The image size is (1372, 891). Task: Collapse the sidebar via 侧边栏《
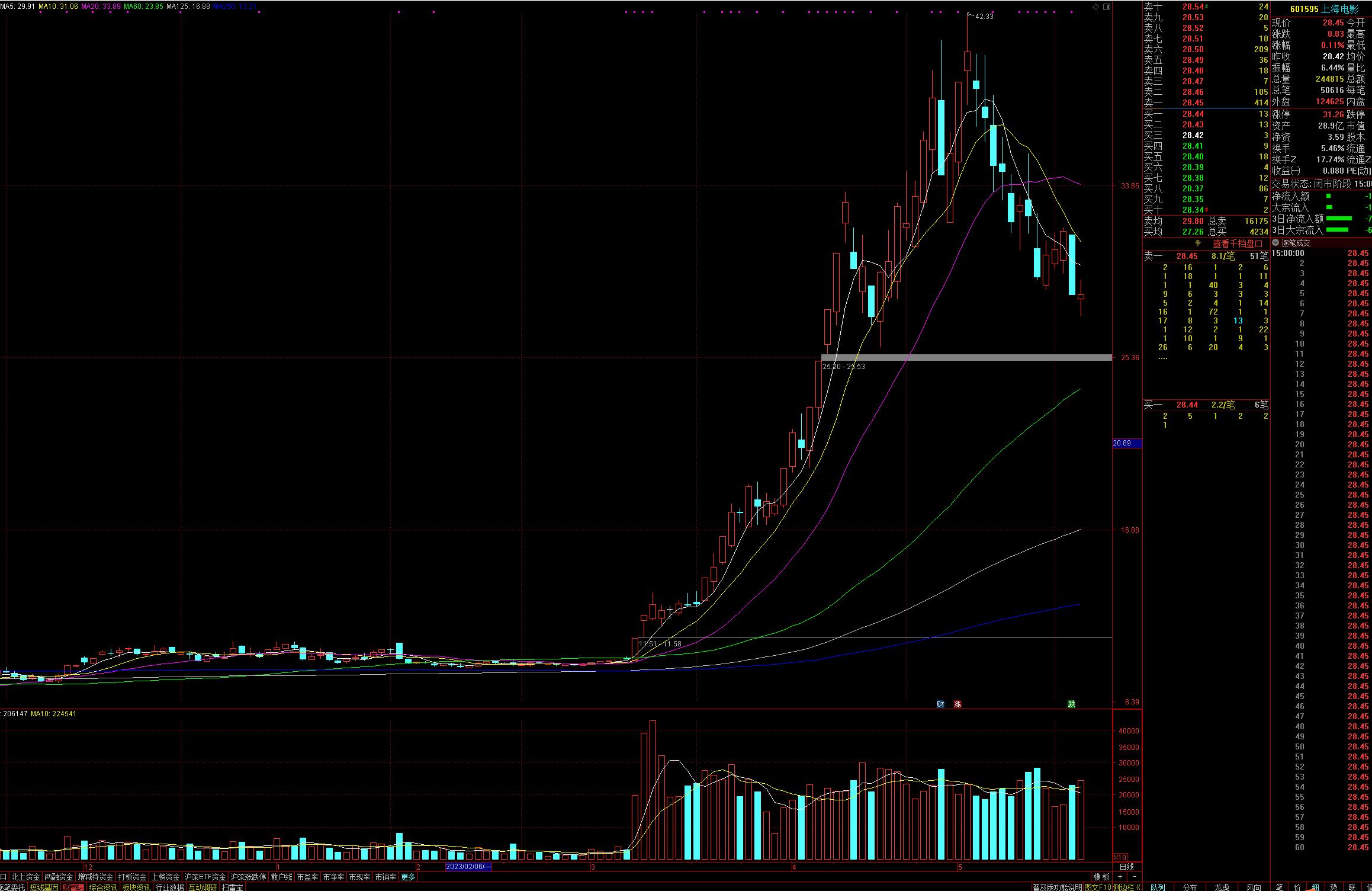pyautogui.click(x=1126, y=887)
